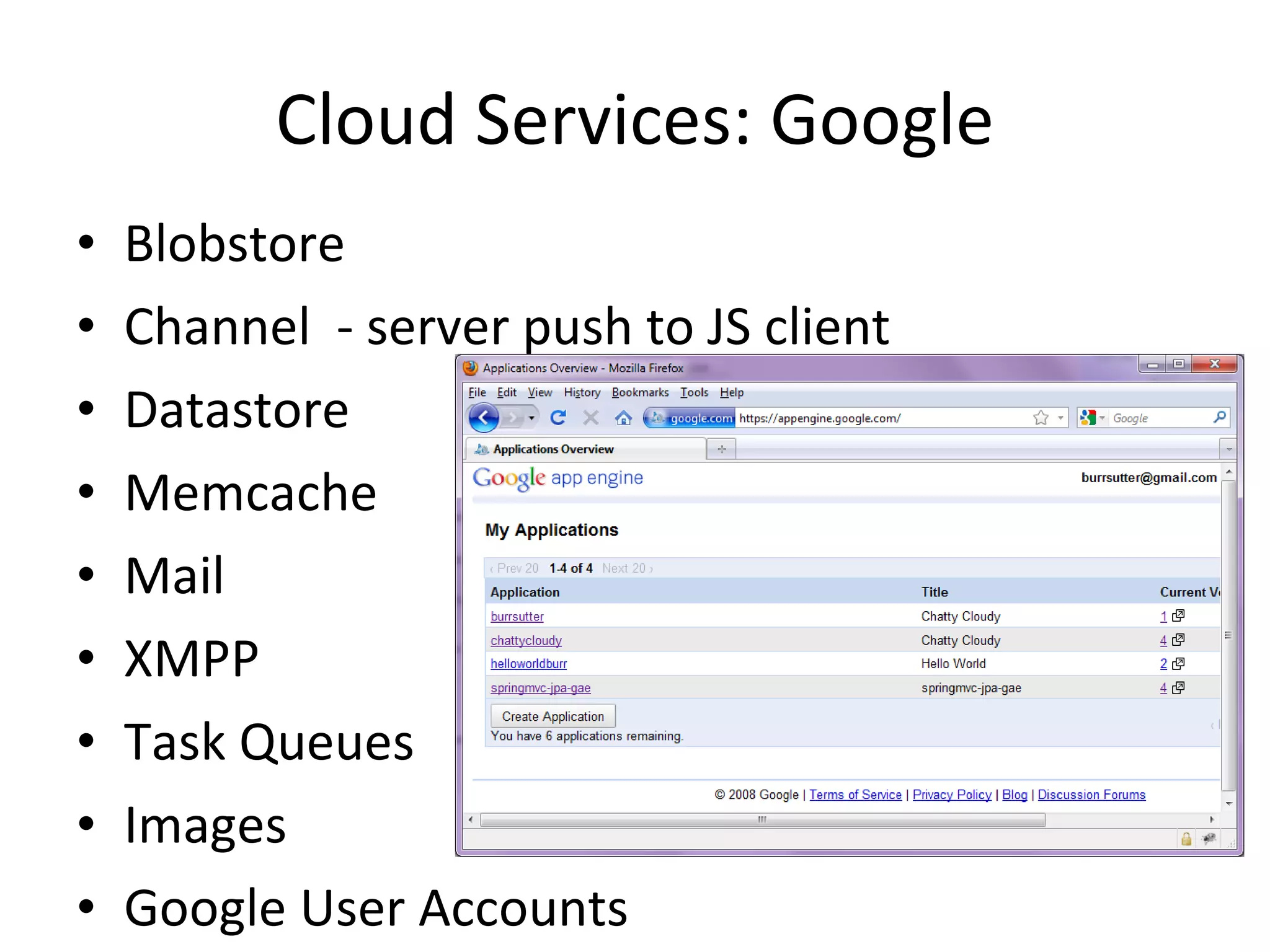
Task: Expand the back/forward history dropdown arrow
Action: point(531,418)
